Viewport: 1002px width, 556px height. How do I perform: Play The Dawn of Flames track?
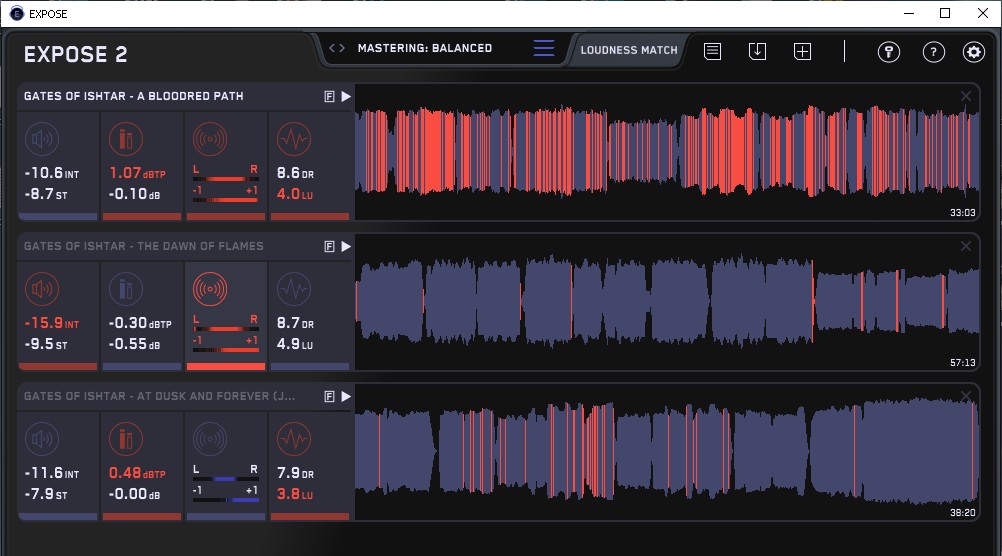click(346, 247)
